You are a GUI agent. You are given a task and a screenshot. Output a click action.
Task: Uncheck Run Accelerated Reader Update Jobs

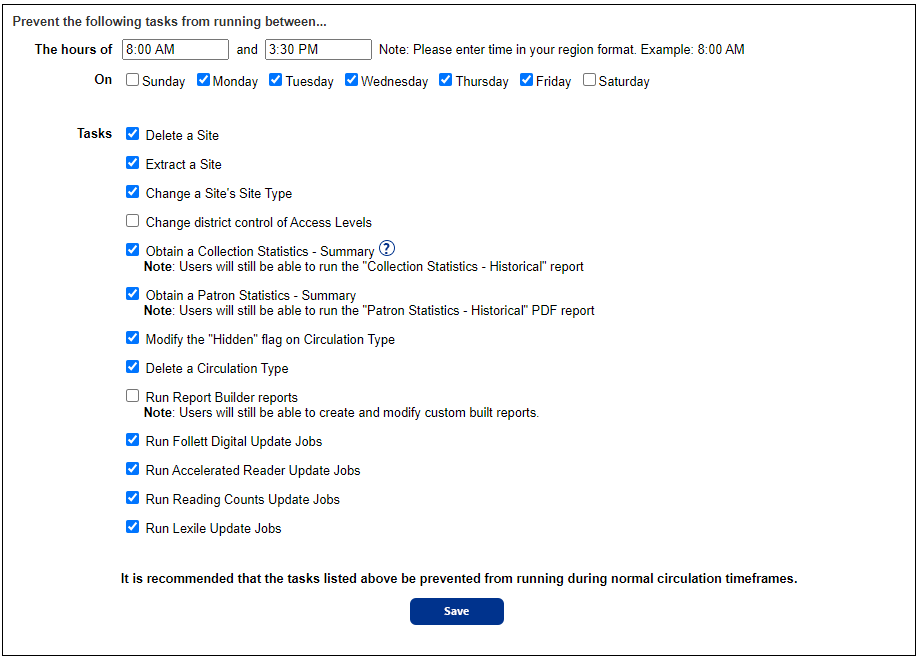click(x=132, y=469)
